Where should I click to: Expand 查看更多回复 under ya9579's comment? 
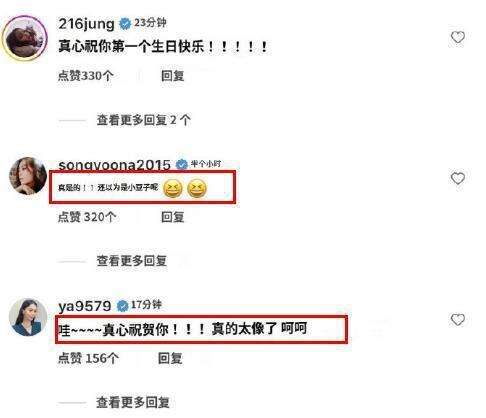(x=133, y=402)
